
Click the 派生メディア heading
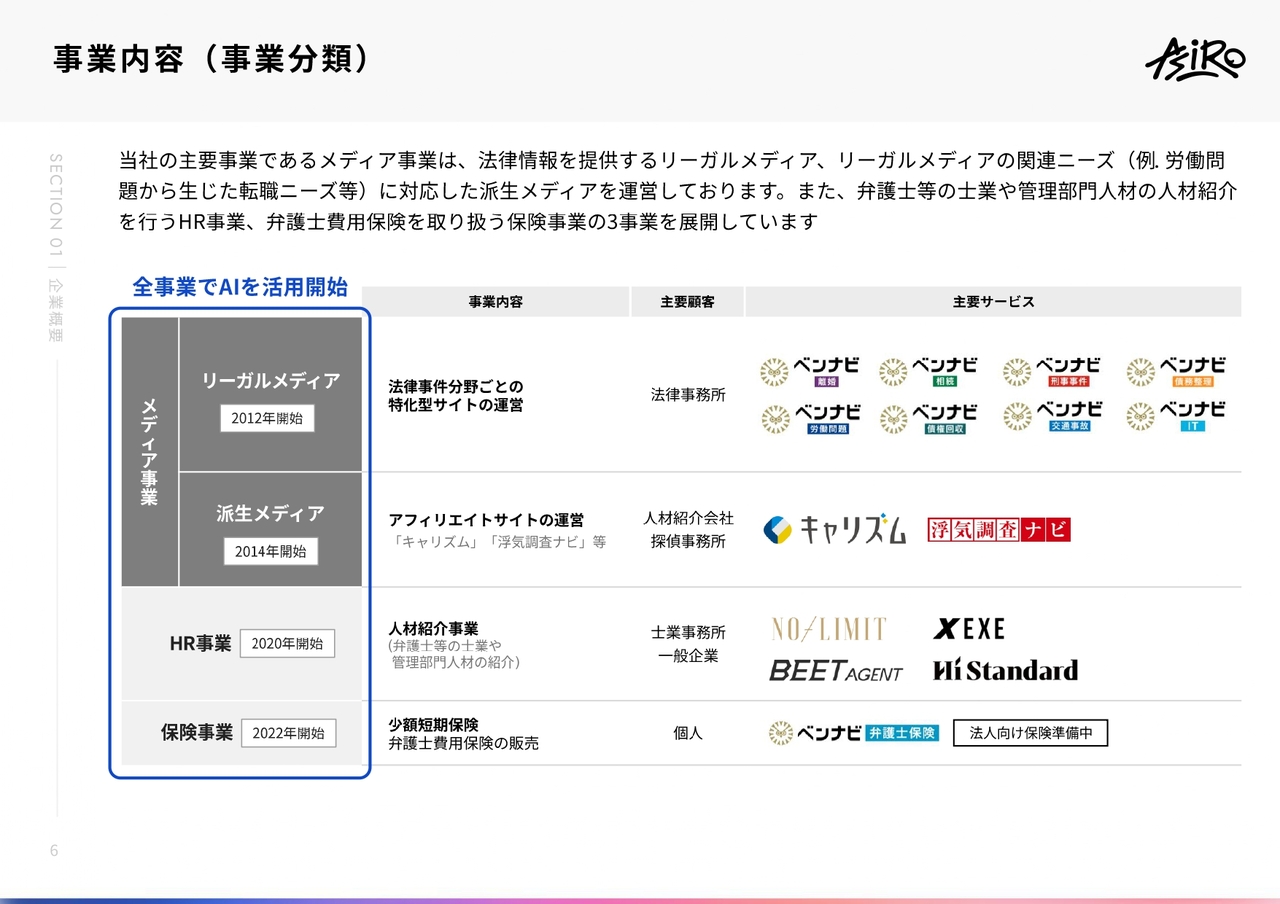[270, 514]
